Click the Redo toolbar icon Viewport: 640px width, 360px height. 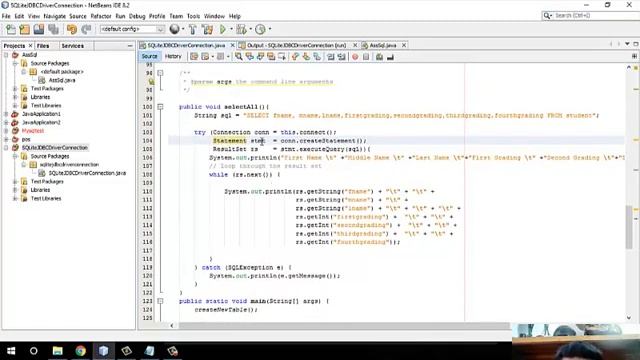(86, 29)
